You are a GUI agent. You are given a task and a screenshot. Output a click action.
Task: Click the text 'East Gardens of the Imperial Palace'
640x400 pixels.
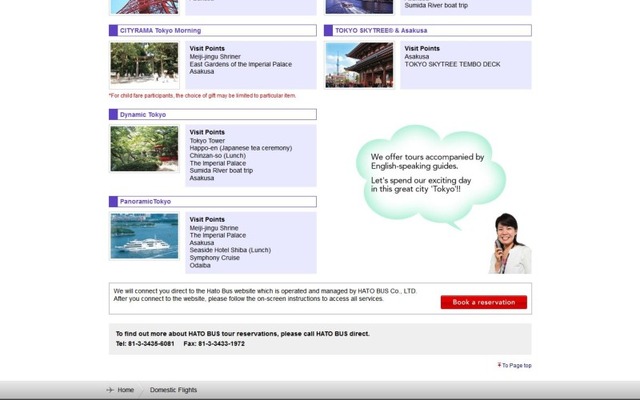[x=240, y=64]
